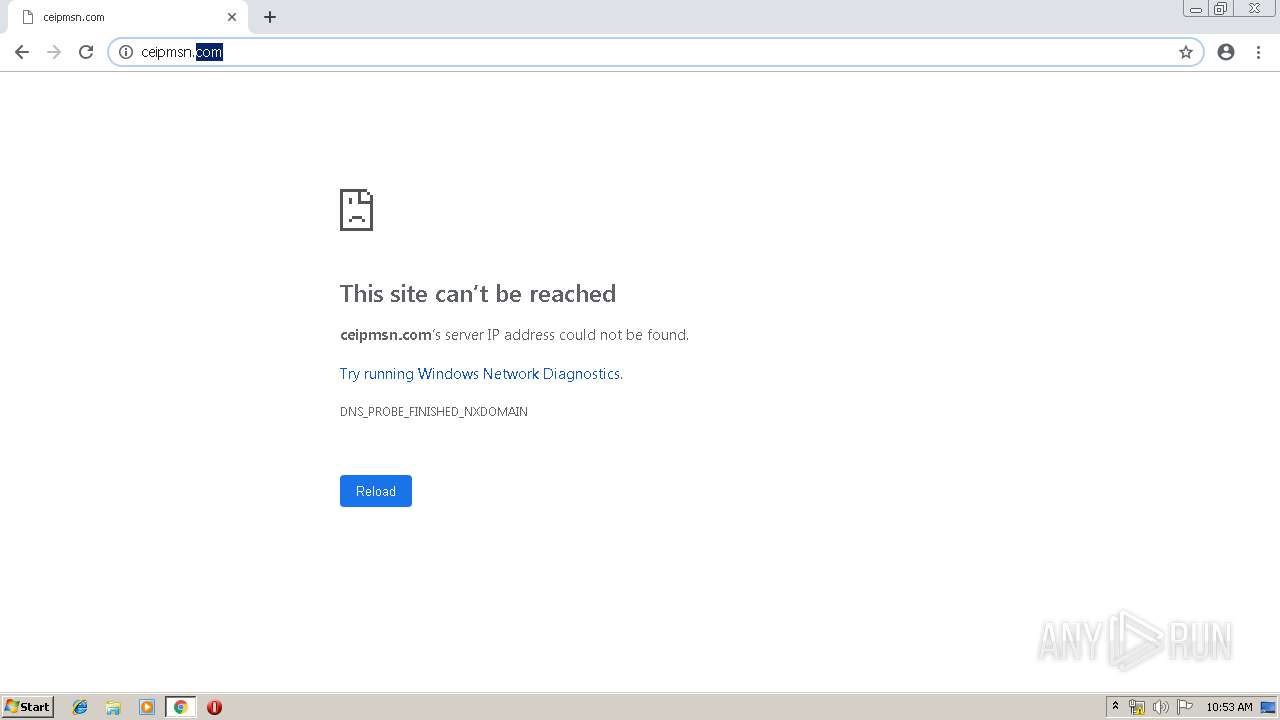Open the red Opera icon in taskbar
Image resolution: width=1280 pixels, height=720 pixels.
click(214, 707)
